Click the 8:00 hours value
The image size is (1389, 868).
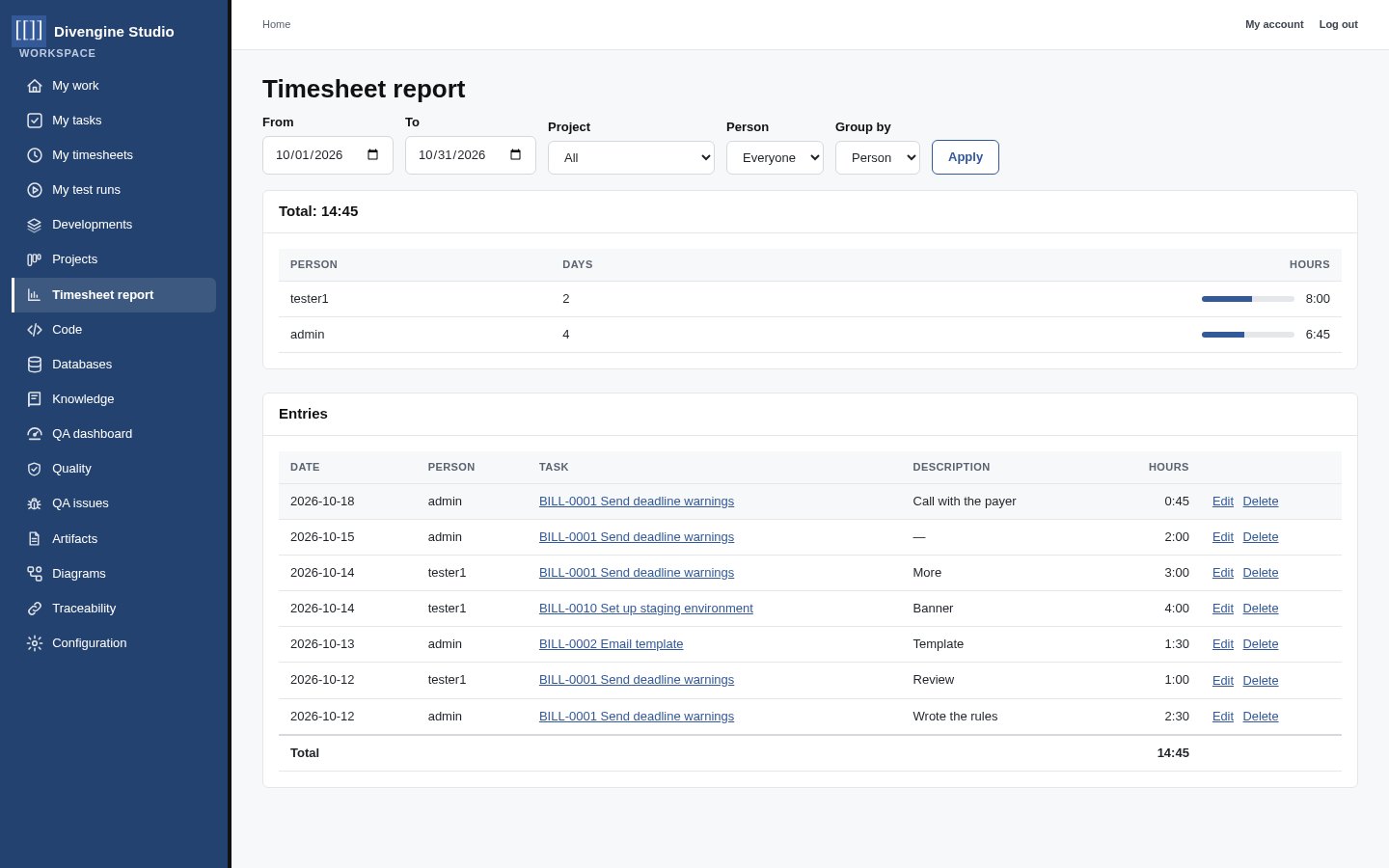point(1318,299)
